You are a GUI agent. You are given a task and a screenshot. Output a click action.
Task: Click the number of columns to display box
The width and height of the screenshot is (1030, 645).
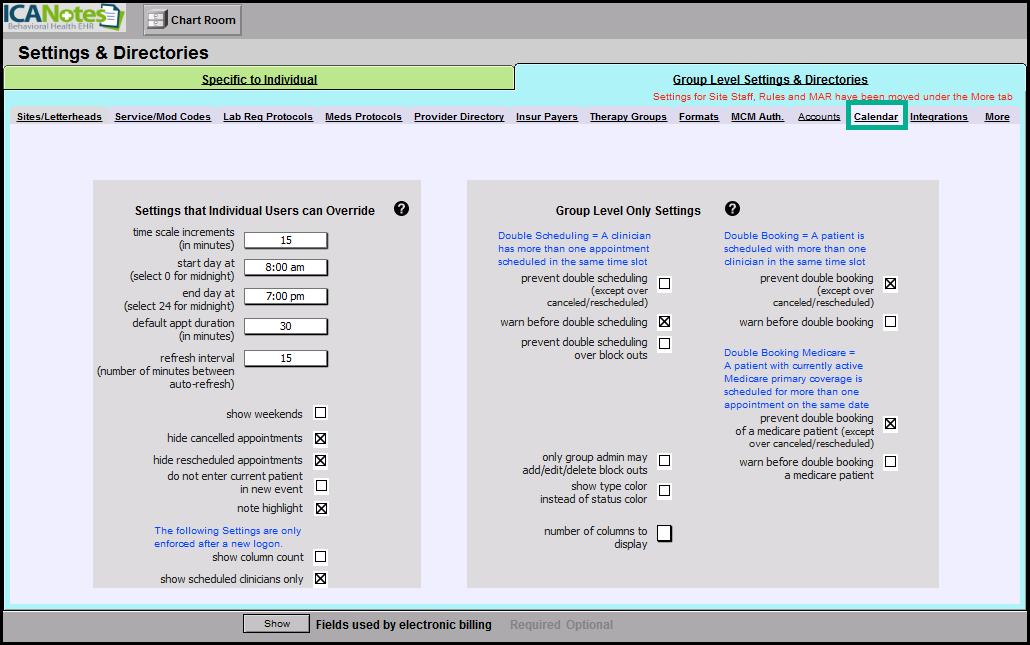pos(664,533)
